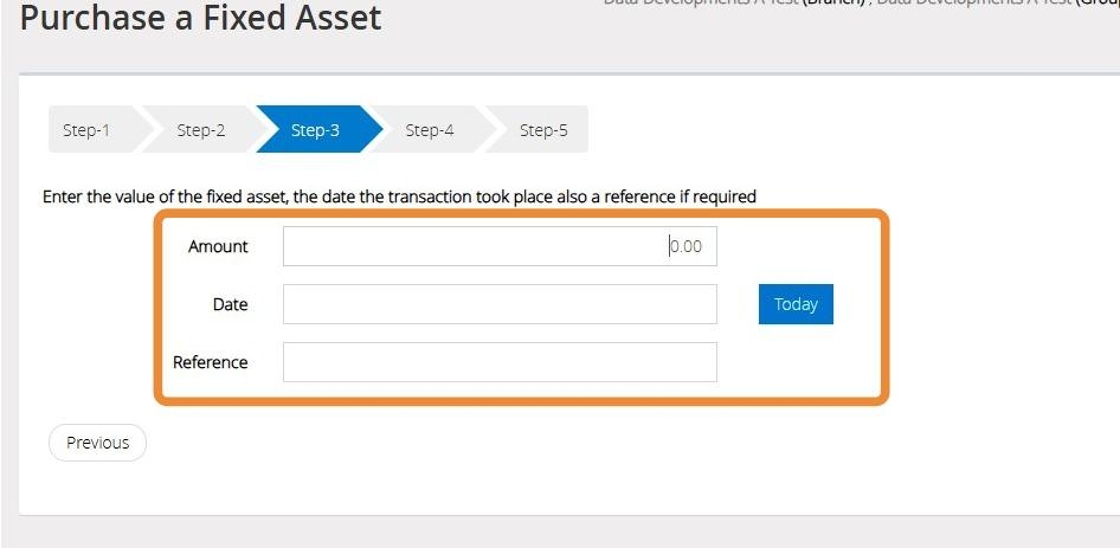This screenshot has width=1120, height=548.
Task: Click the Amount input field
Action: pyautogui.click(x=499, y=246)
